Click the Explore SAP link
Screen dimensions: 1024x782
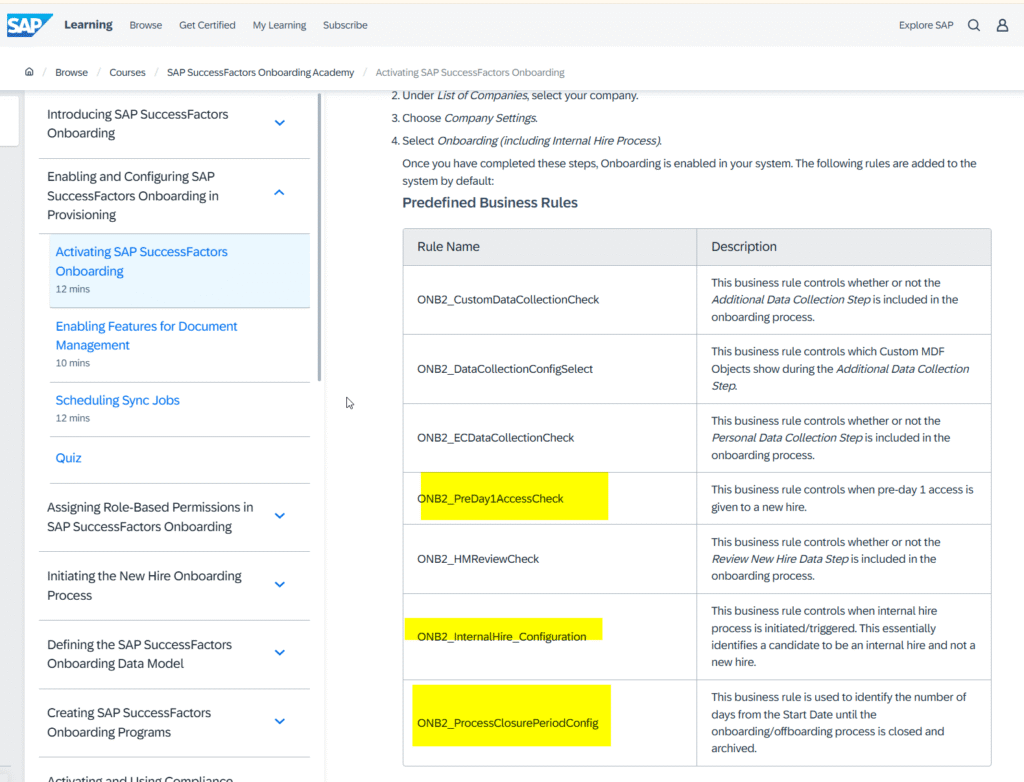926,25
